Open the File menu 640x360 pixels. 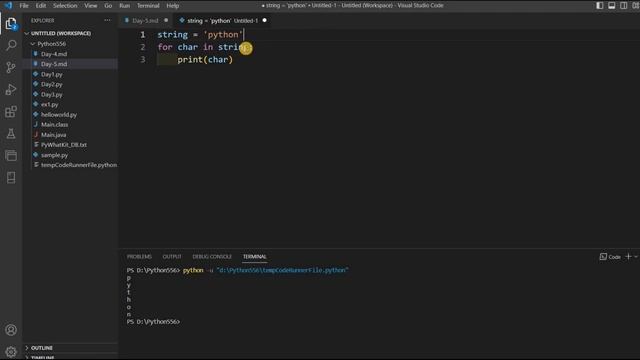24,6
